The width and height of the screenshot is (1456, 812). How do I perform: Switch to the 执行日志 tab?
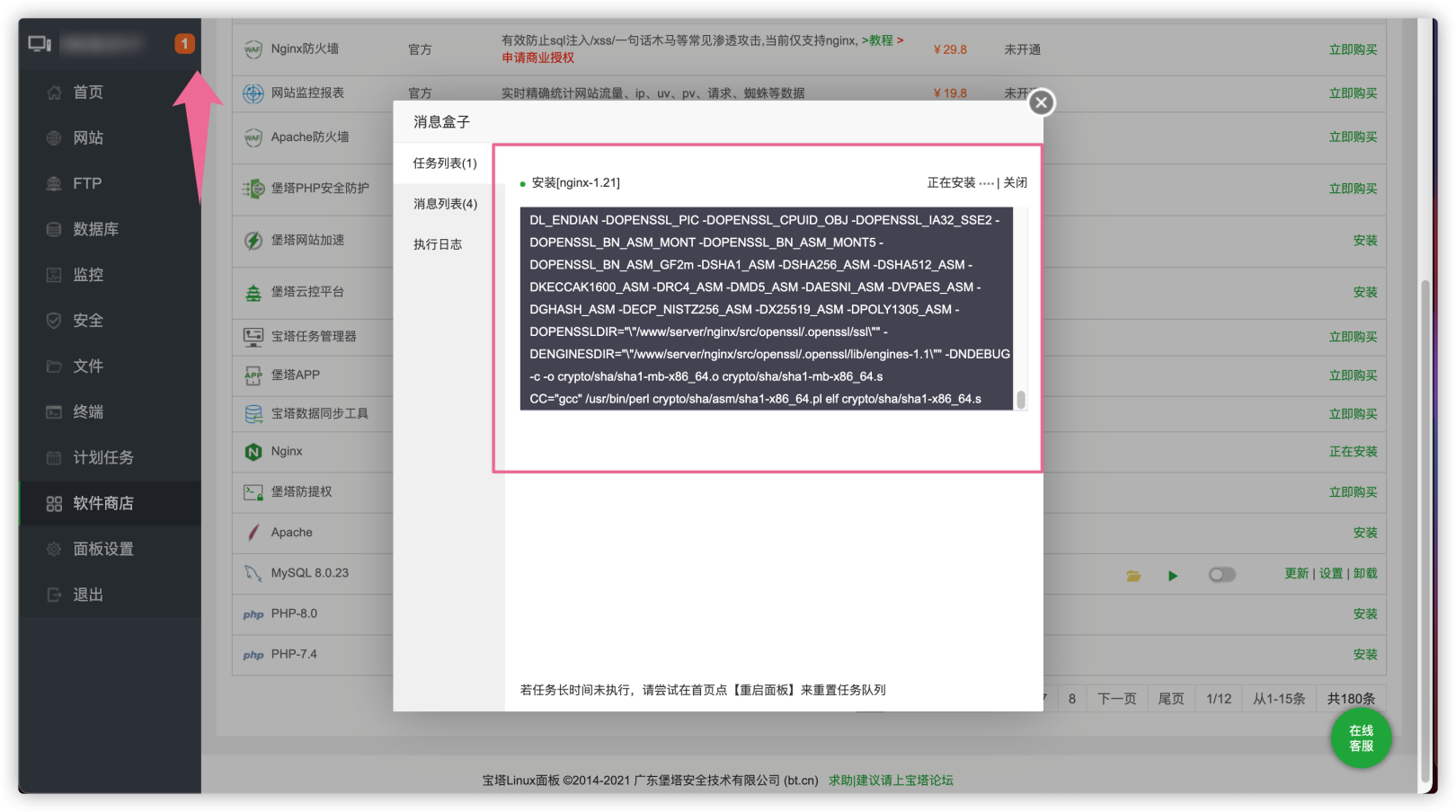tap(438, 243)
